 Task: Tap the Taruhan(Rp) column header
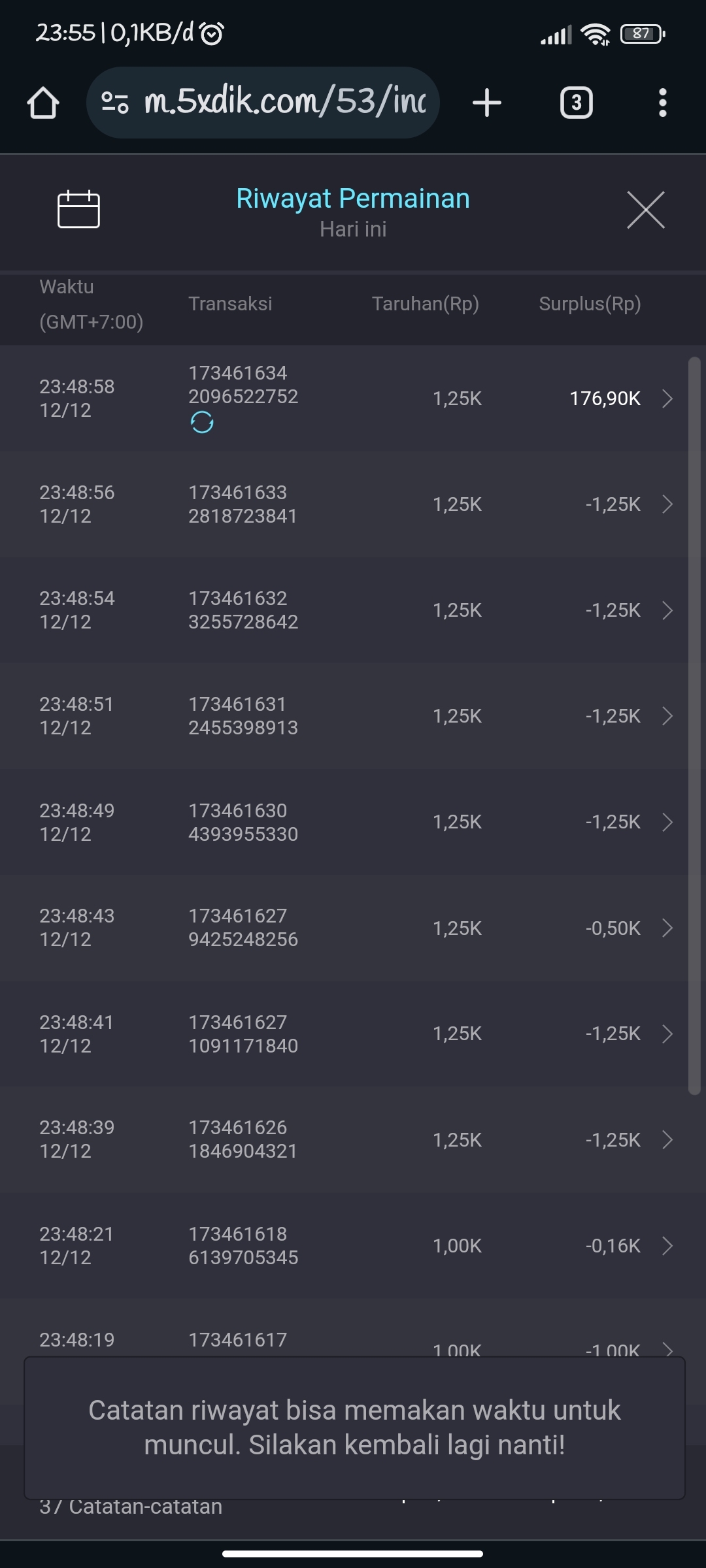(425, 304)
